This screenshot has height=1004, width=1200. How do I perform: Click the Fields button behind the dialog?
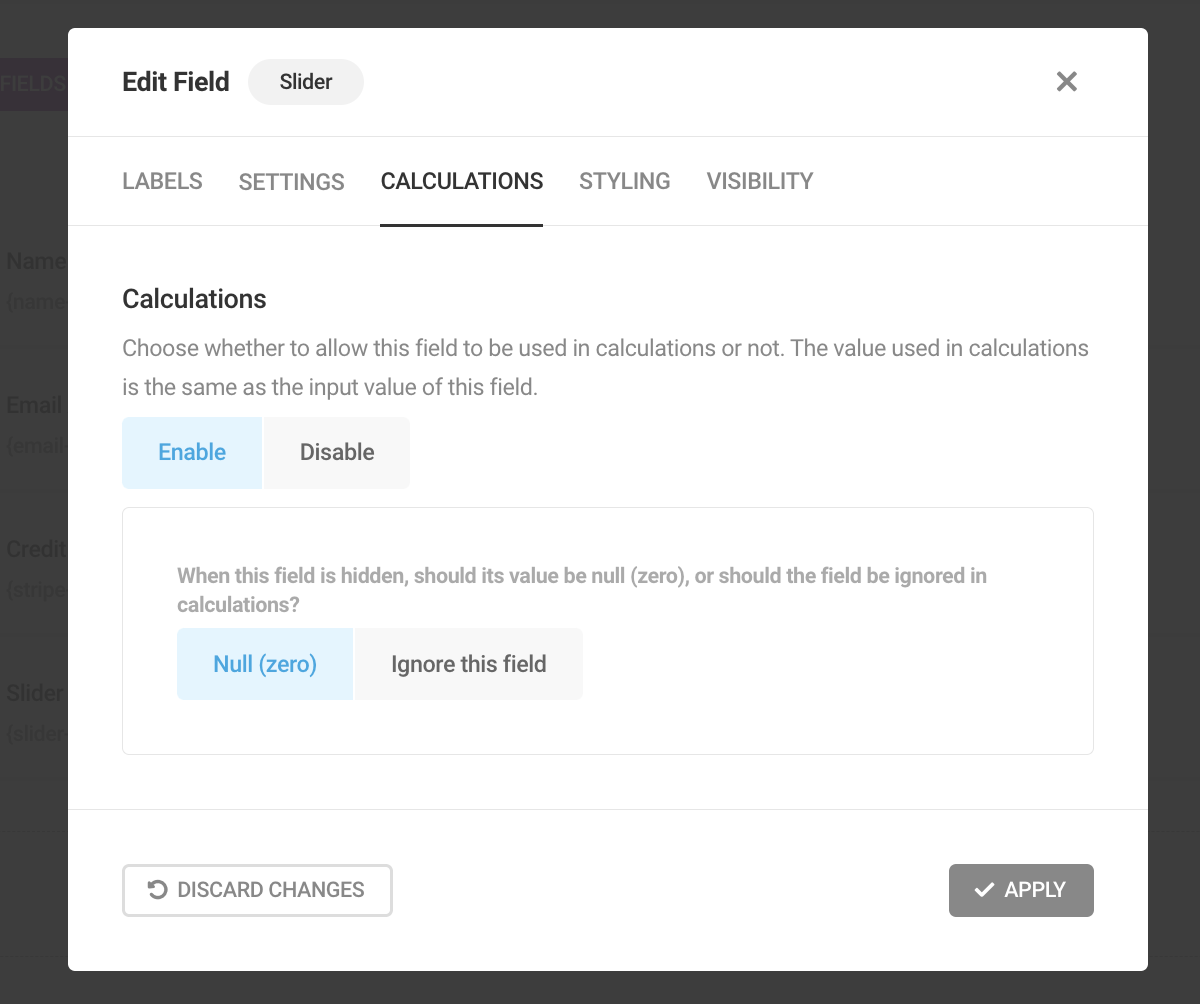33,84
